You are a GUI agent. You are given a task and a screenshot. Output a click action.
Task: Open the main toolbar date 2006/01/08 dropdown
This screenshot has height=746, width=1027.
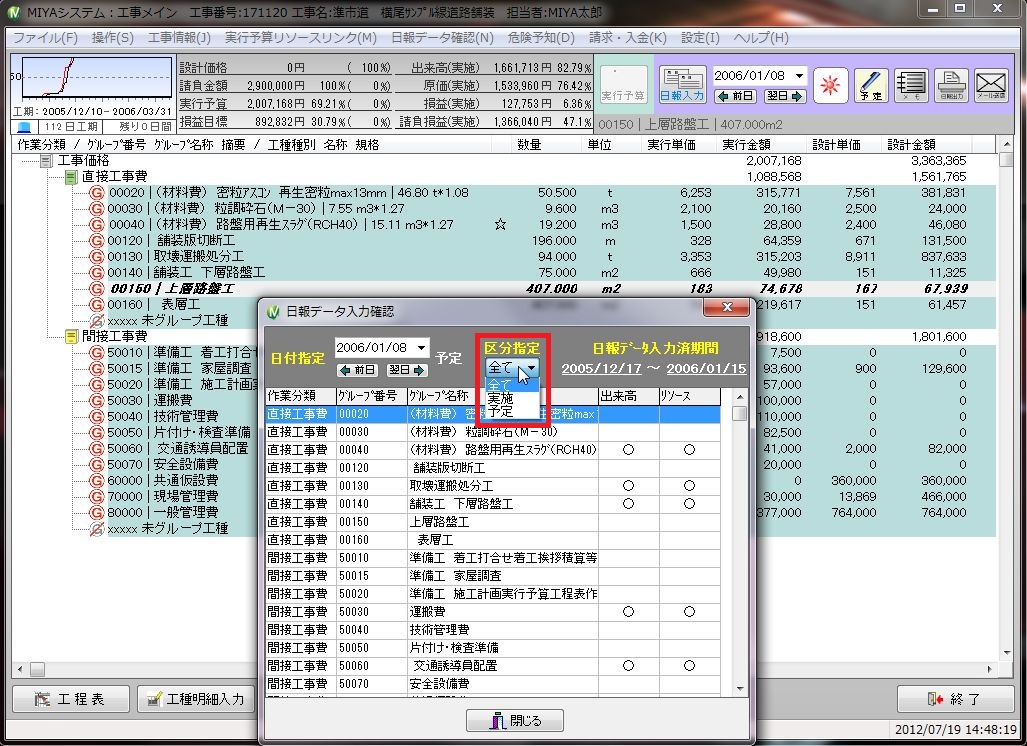tap(799, 76)
